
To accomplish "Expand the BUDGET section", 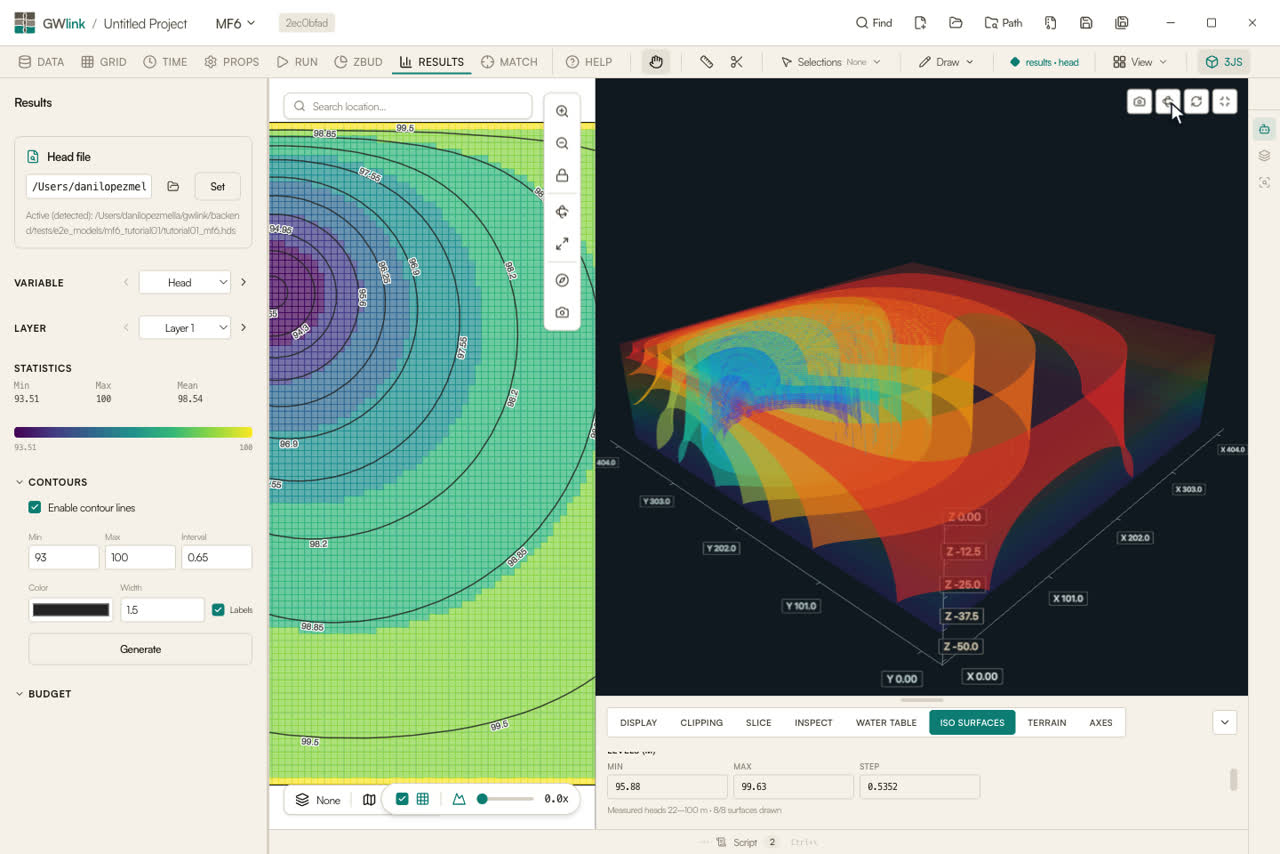I will pyautogui.click(x=43, y=694).
